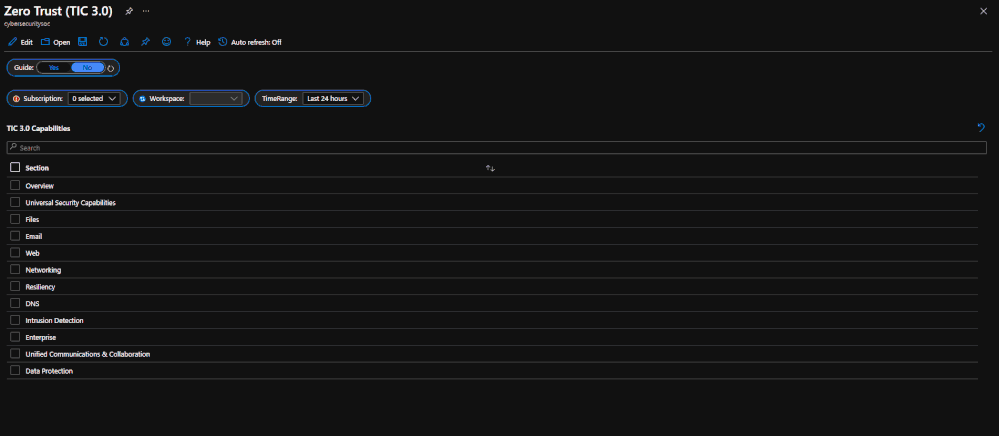
Task: Check the Resiliency row checkbox
Action: (15, 286)
